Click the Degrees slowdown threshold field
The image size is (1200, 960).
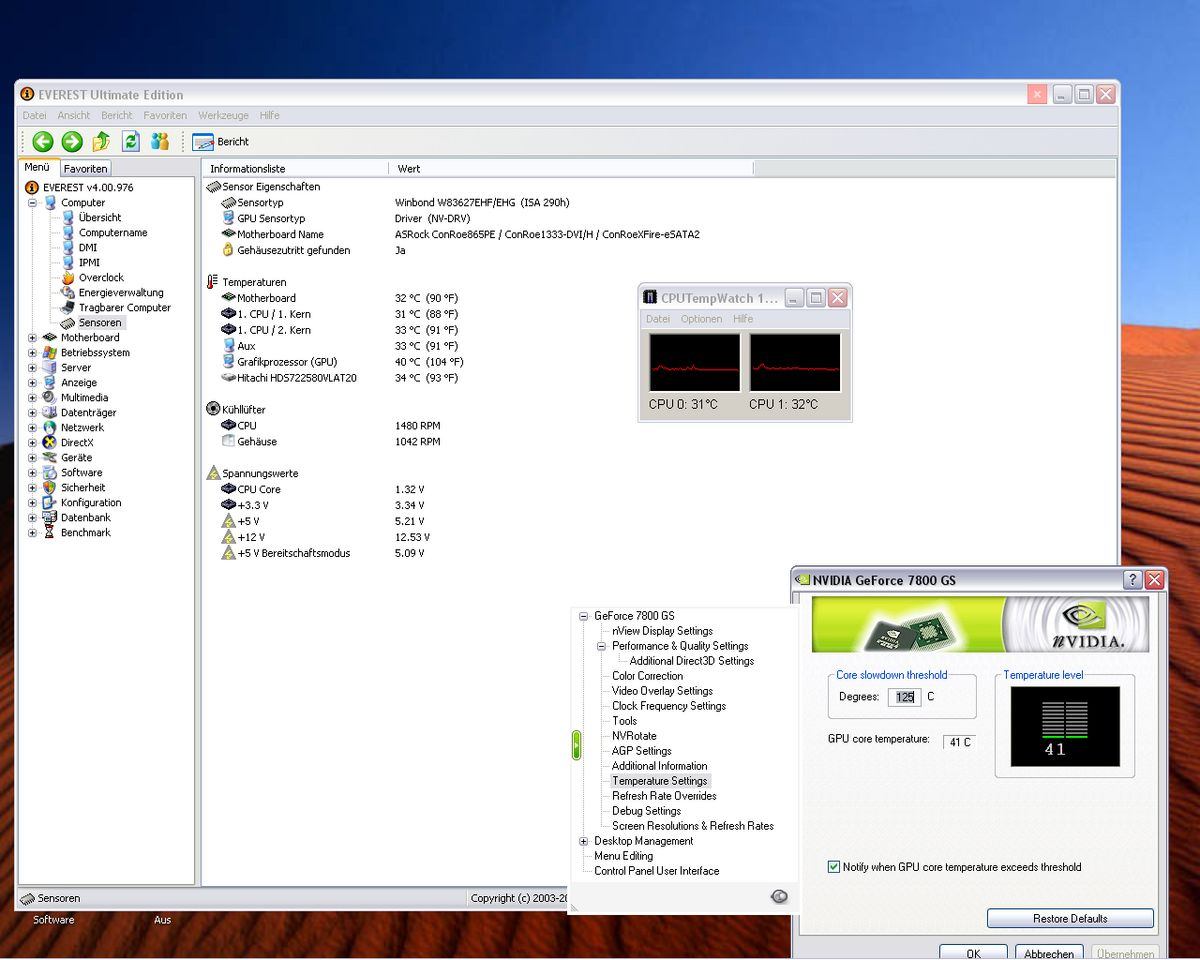point(904,697)
